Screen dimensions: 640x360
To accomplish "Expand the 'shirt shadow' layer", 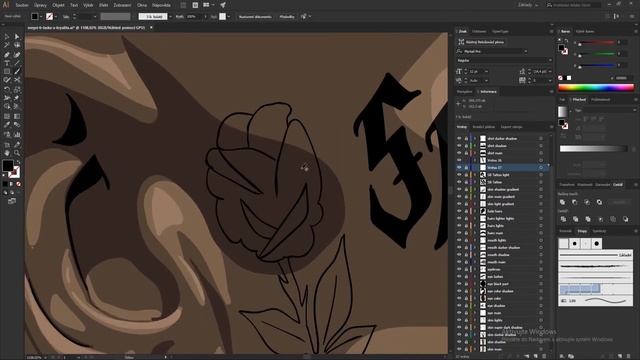I will (475, 146).
